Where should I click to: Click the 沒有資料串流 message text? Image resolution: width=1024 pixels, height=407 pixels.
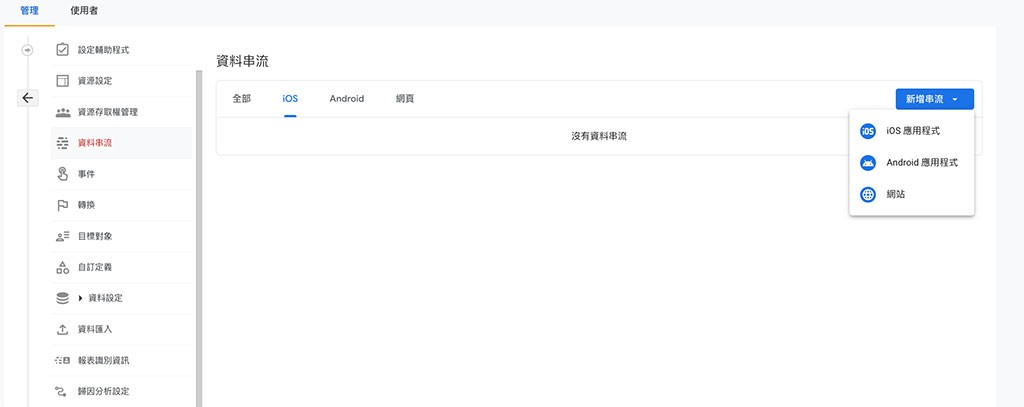599,137
